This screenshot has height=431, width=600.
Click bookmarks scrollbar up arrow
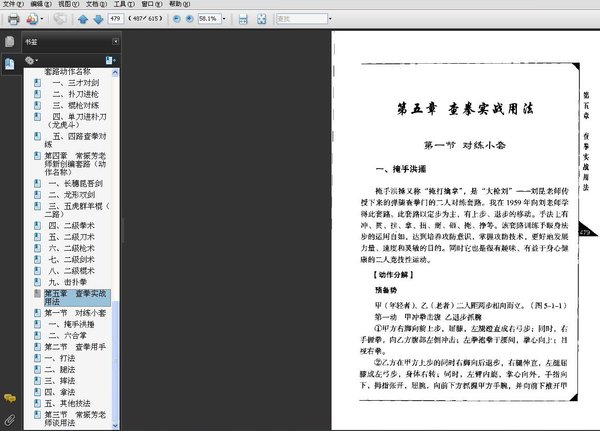[x=115, y=73]
